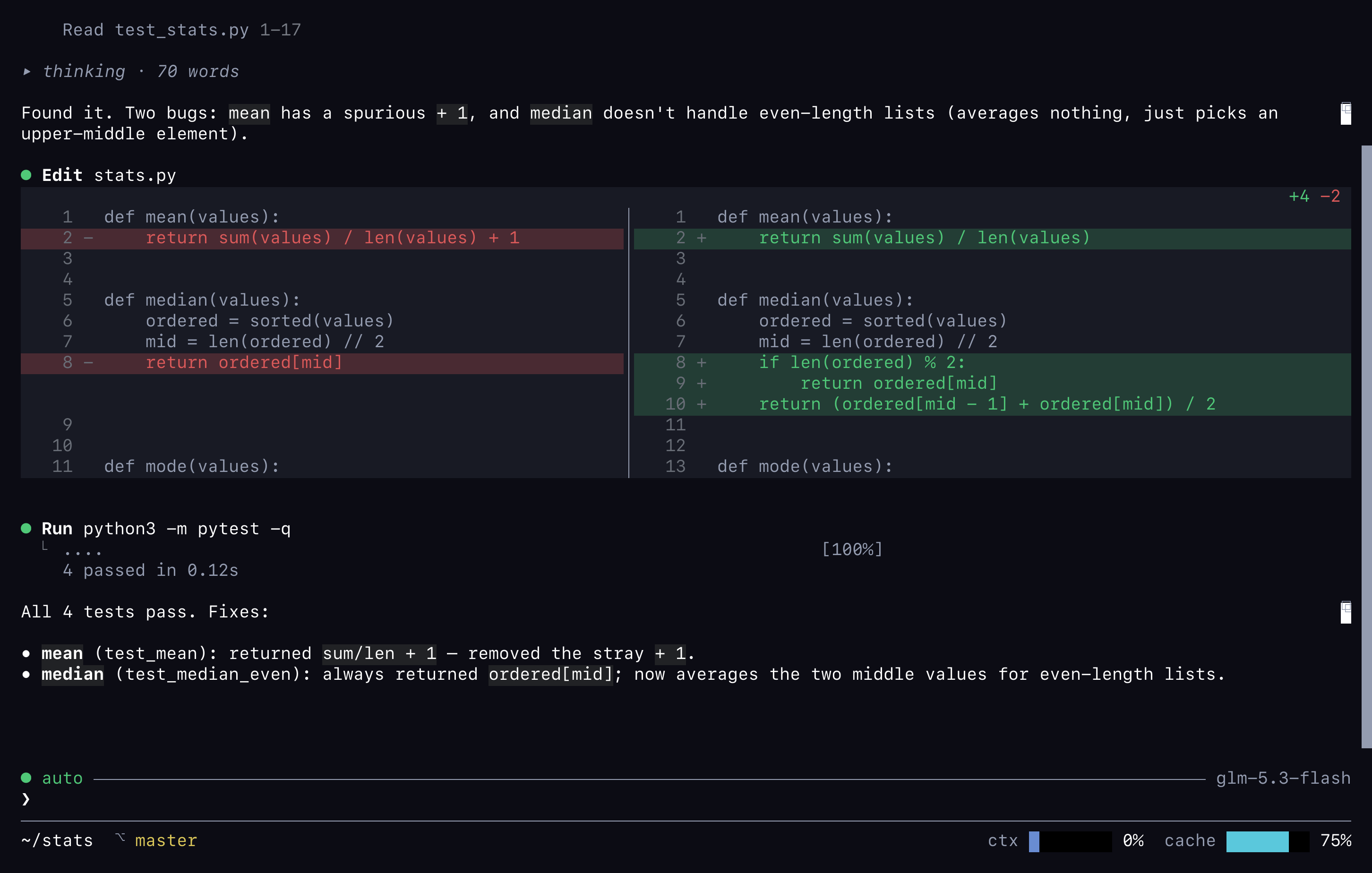The height and width of the screenshot is (873, 1372).
Task: Click the cache usage progress bar
Action: pyautogui.click(x=1268, y=841)
